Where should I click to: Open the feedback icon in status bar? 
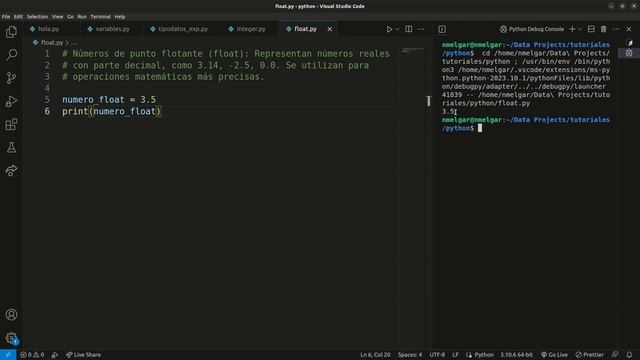click(615, 355)
